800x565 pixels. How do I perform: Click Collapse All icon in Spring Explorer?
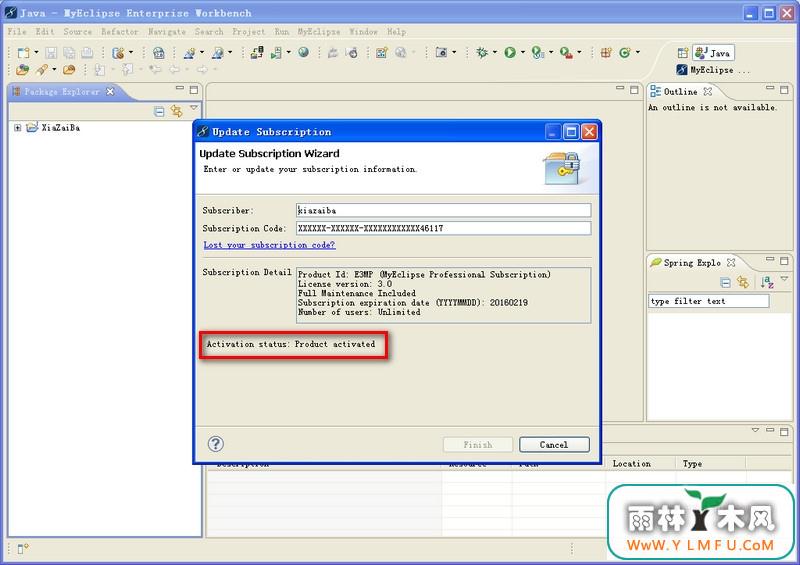pyautogui.click(x=726, y=282)
